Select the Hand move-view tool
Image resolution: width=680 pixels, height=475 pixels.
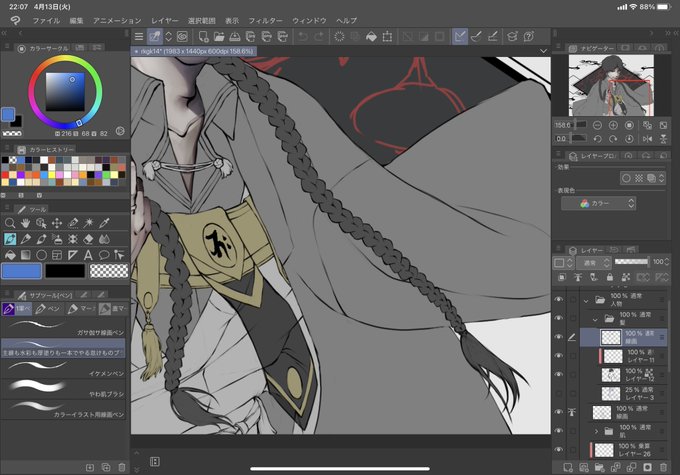coord(26,223)
